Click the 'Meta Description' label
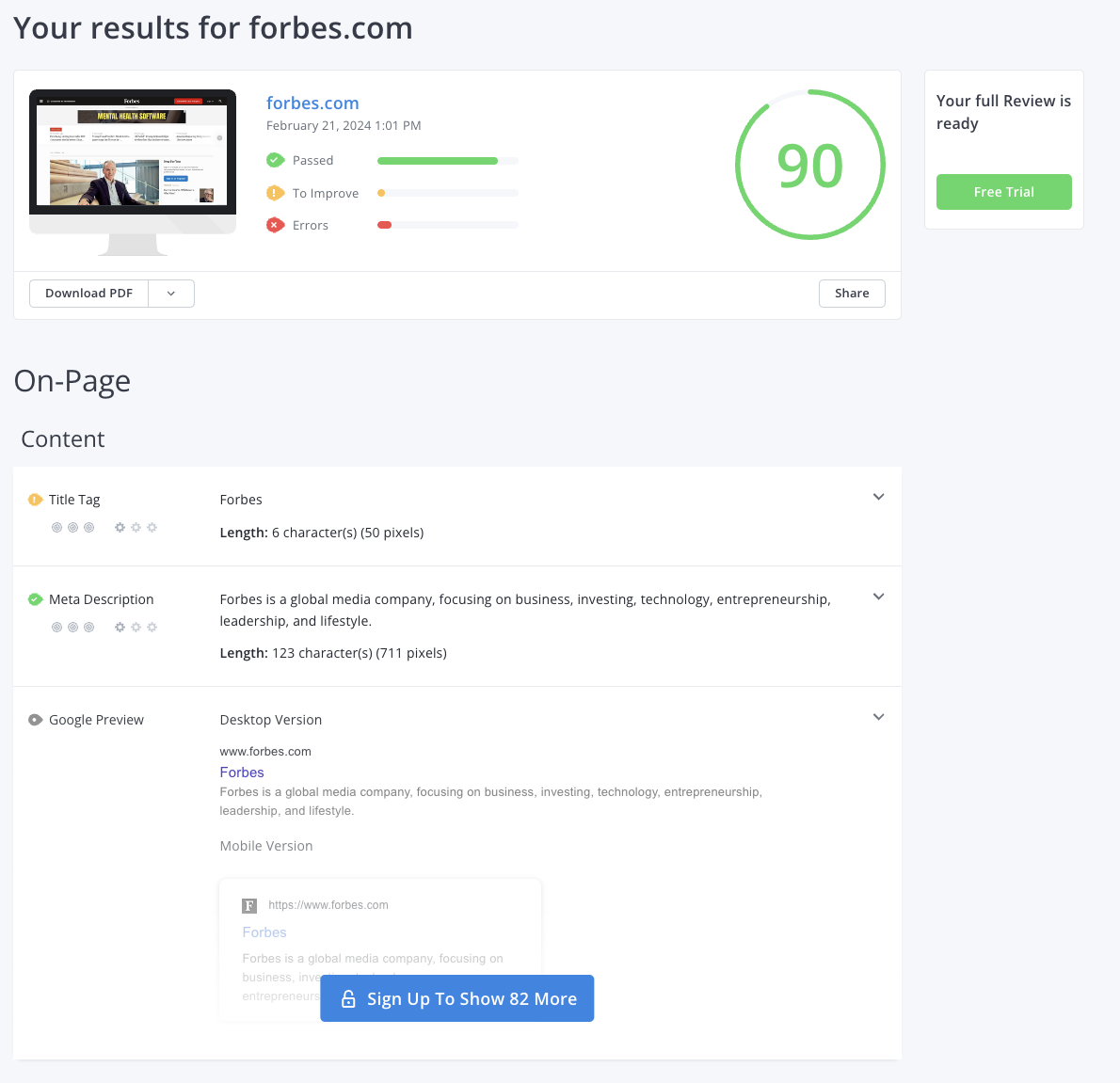This screenshot has height=1083, width=1120. click(x=102, y=599)
